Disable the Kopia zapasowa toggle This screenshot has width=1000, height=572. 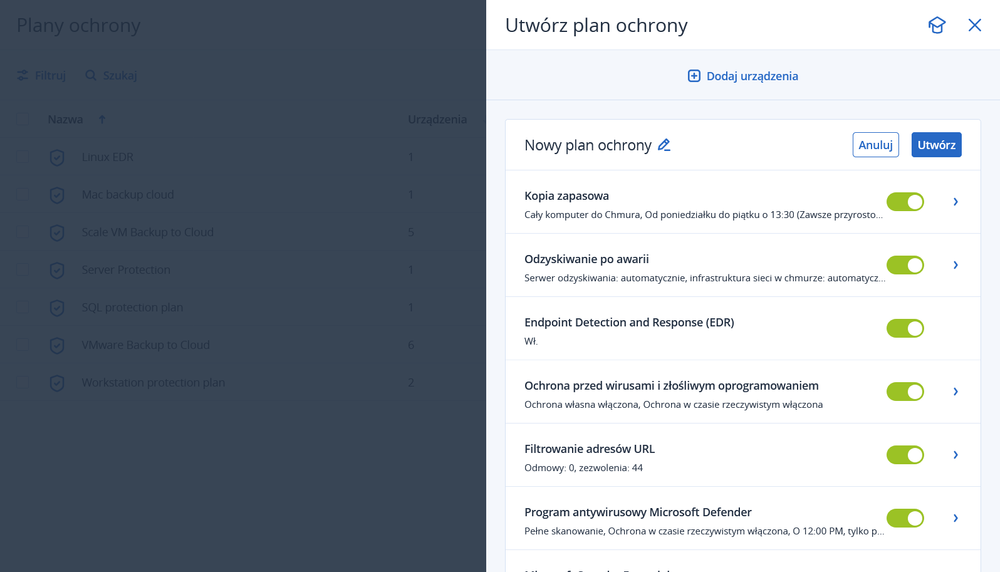click(x=905, y=202)
